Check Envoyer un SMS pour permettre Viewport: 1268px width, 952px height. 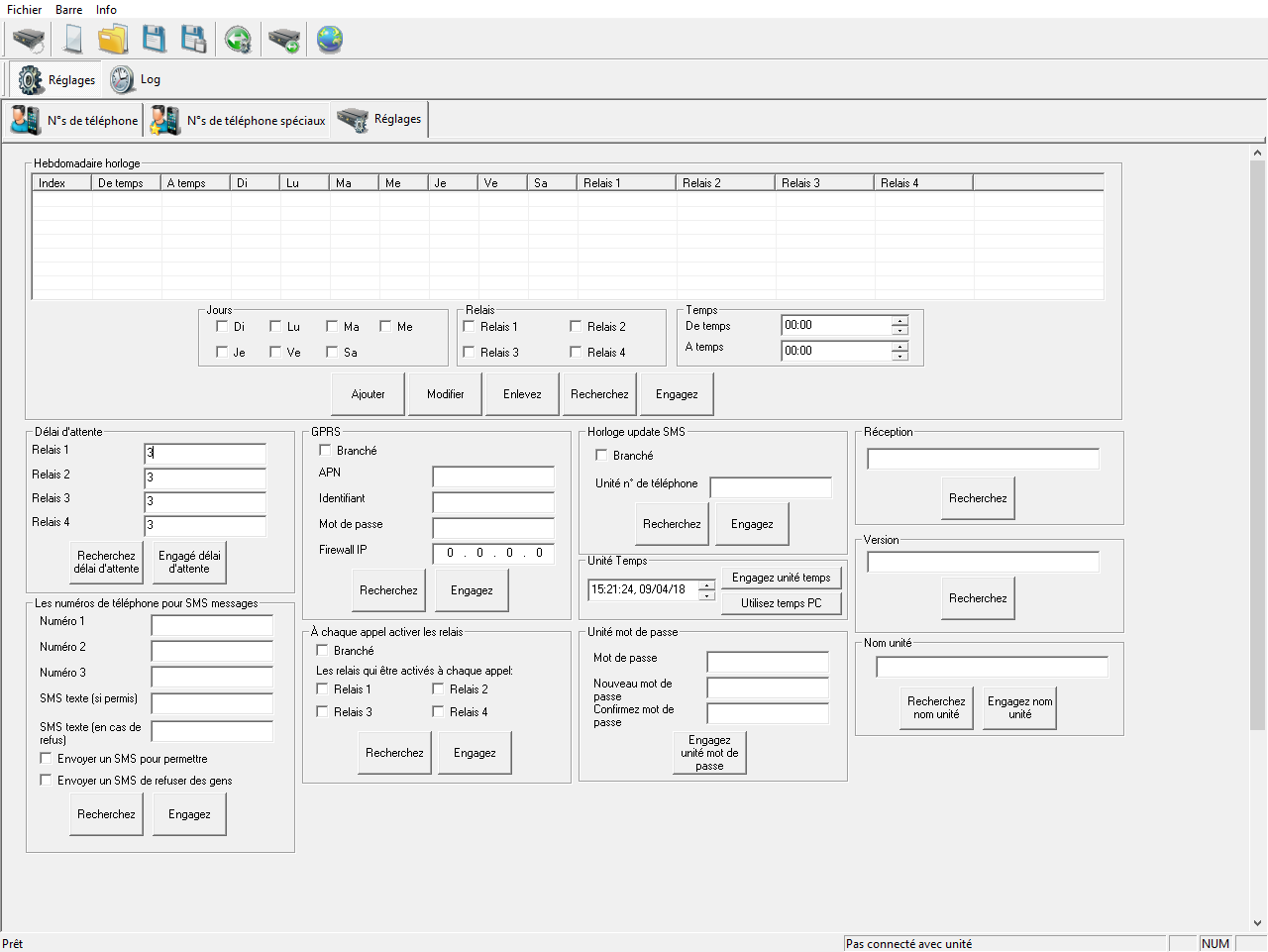coord(46,759)
